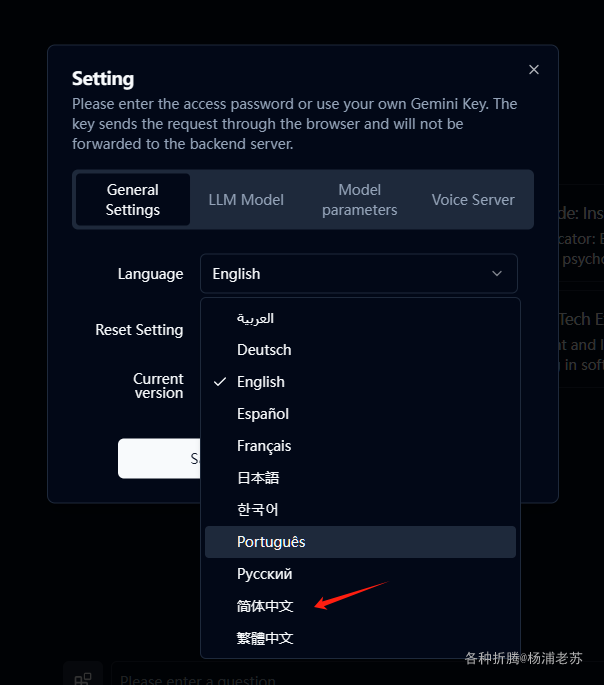Select العربية from the language list

coord(256,318)
